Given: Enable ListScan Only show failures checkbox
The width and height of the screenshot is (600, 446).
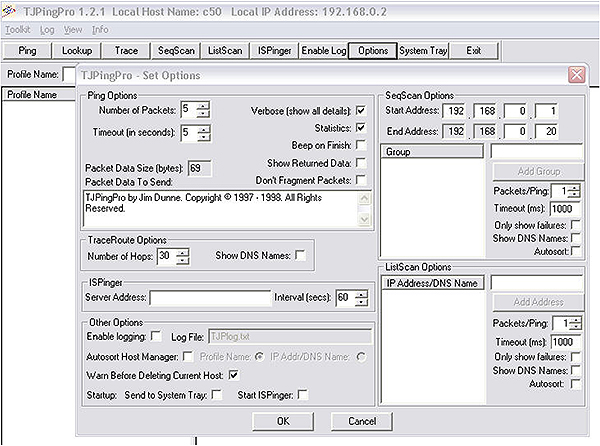Looking at the screenshot, I should coord(575,356).
